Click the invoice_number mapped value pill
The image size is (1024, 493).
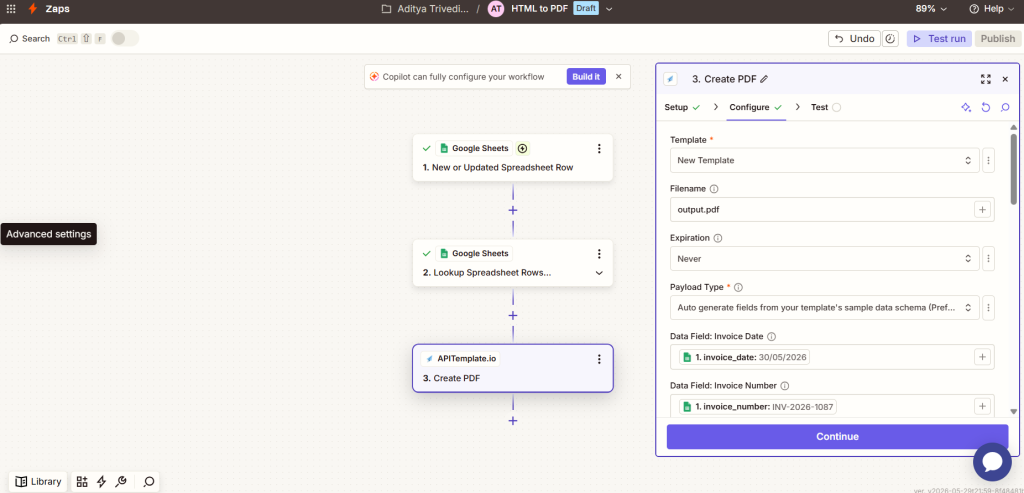click(x=758, y=407)
